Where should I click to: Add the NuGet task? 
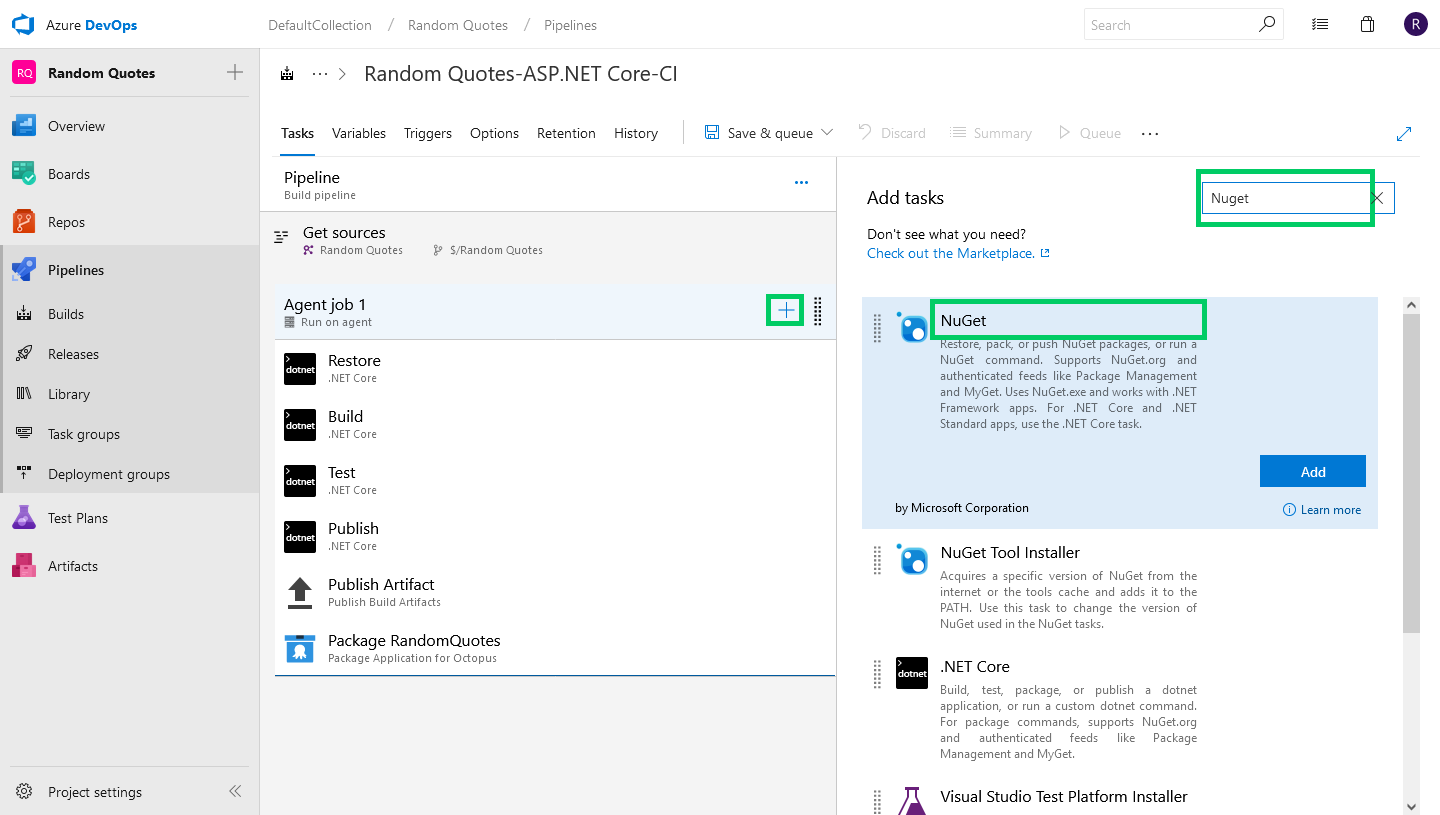pos(1313,472)
